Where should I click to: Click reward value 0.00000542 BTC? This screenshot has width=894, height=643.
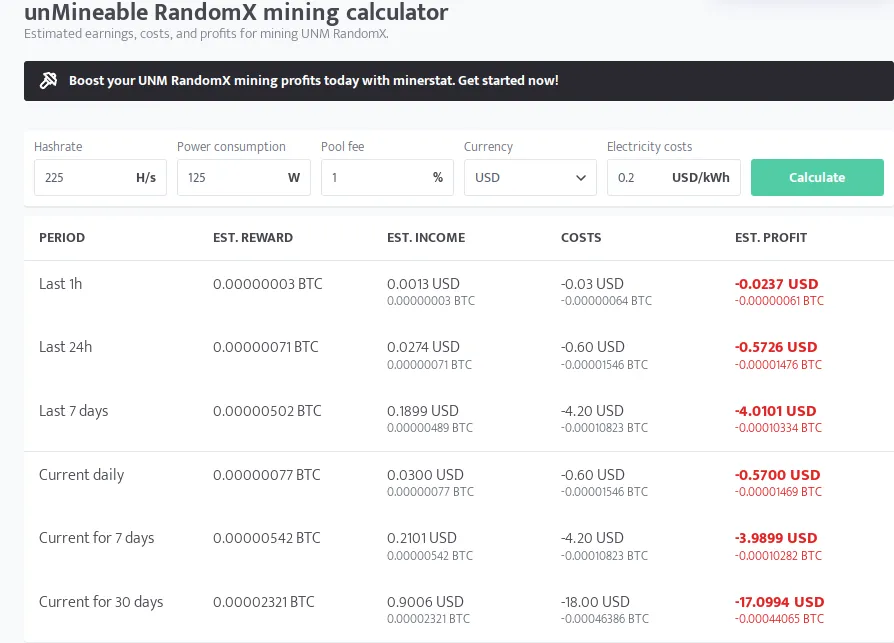coord(266,538)
